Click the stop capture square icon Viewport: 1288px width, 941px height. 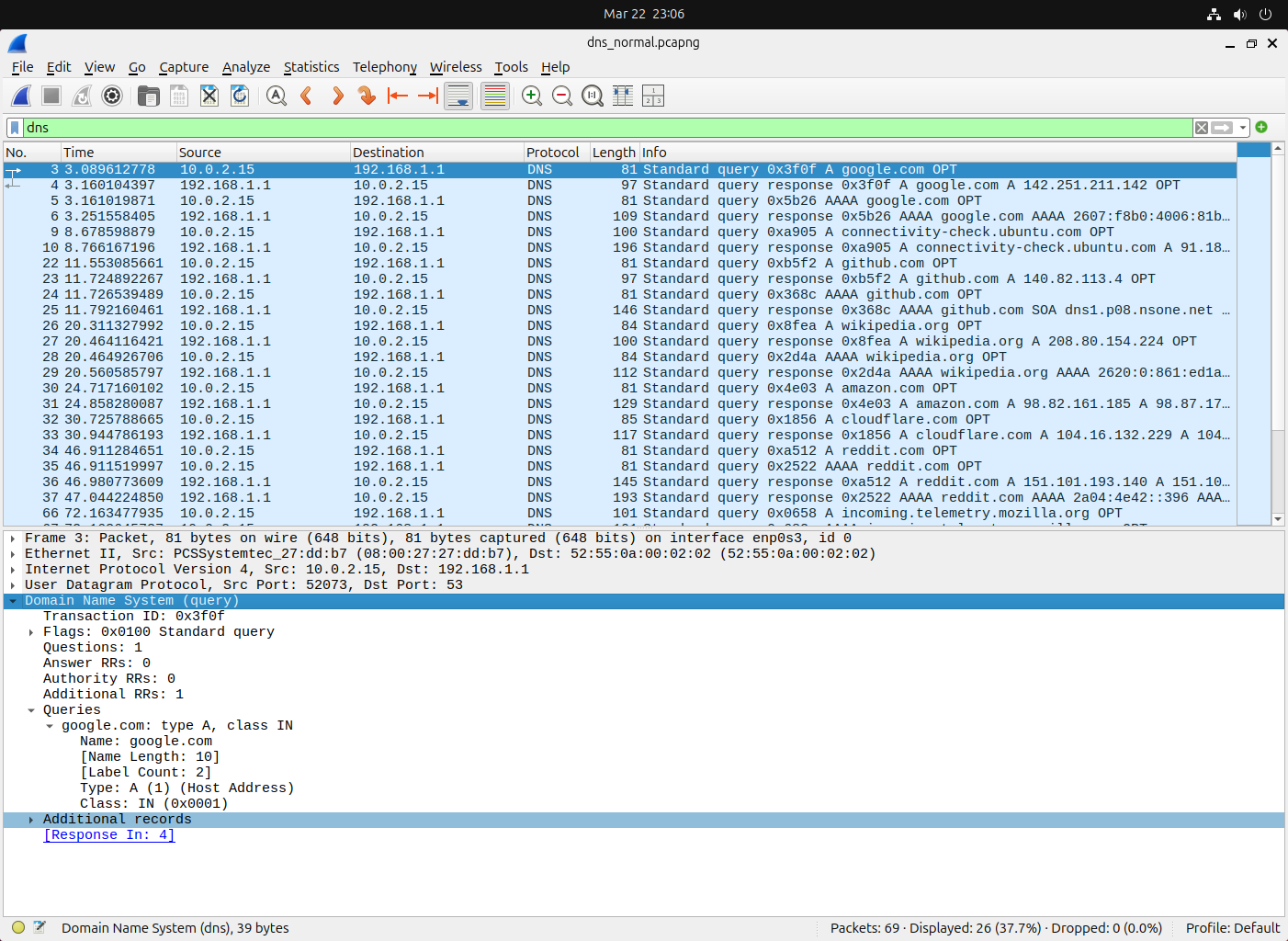51,96
